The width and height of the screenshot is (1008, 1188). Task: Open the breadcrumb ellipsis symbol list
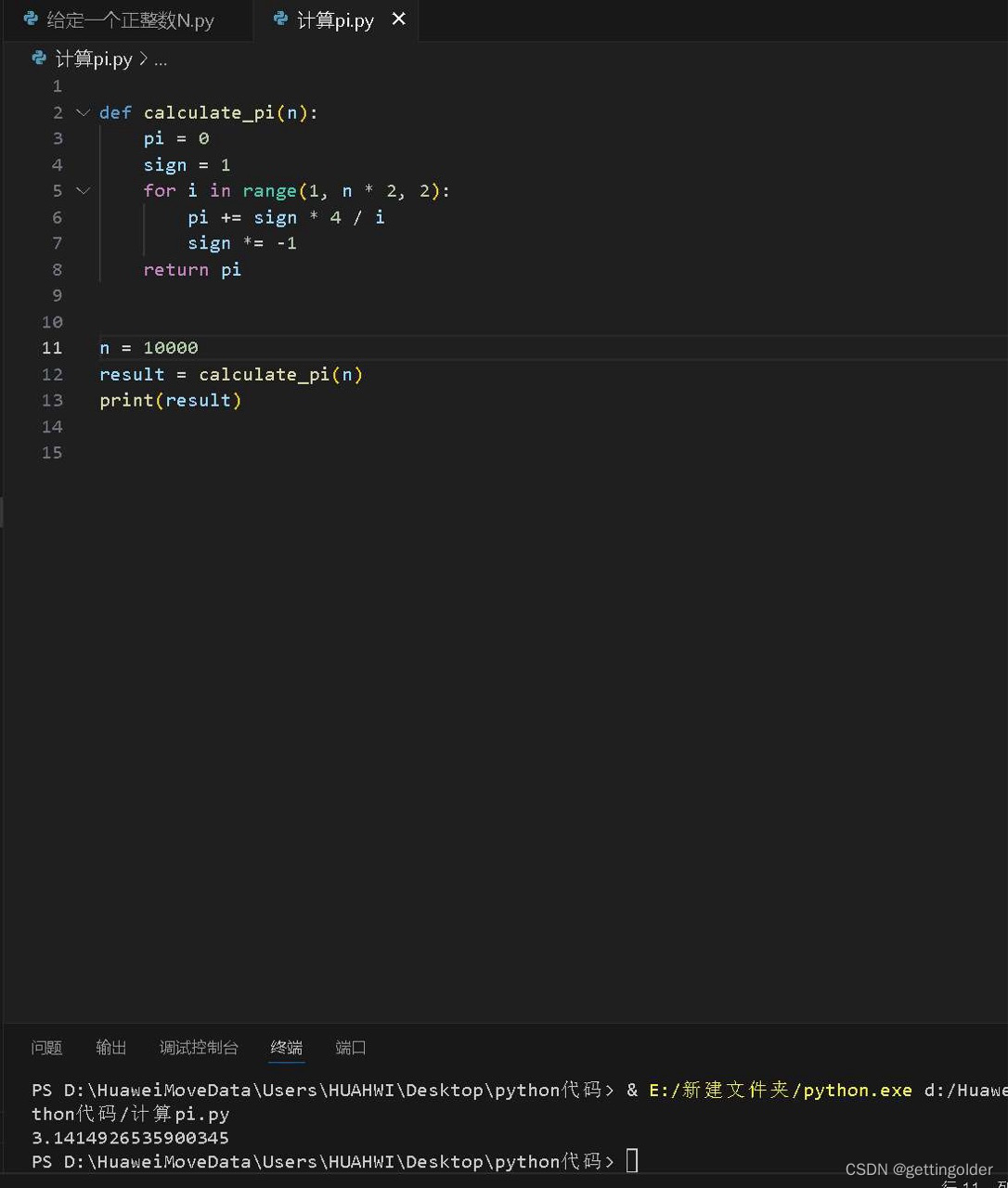(161, 60)
